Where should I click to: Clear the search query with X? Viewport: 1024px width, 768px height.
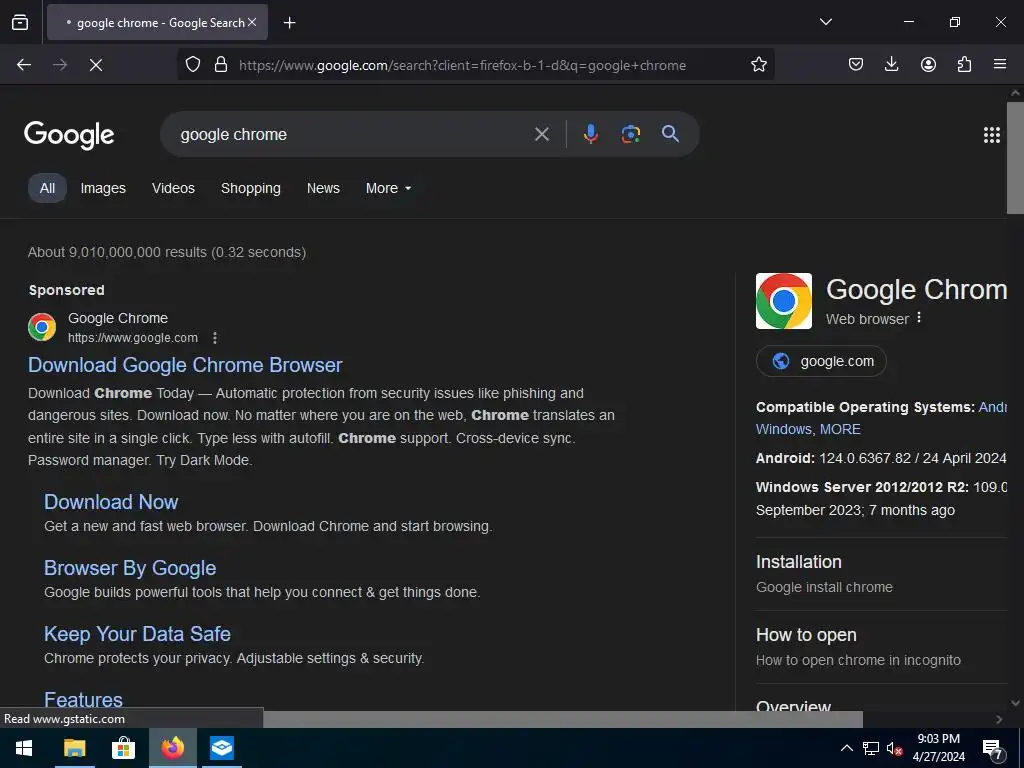point(541,134)
